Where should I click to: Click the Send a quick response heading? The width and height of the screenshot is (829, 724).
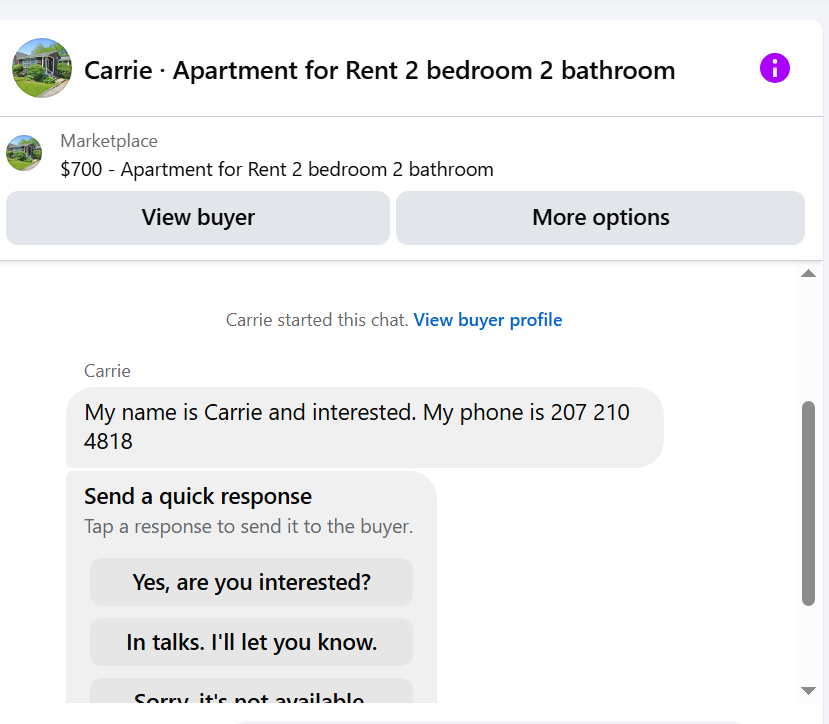pos(198,497)
